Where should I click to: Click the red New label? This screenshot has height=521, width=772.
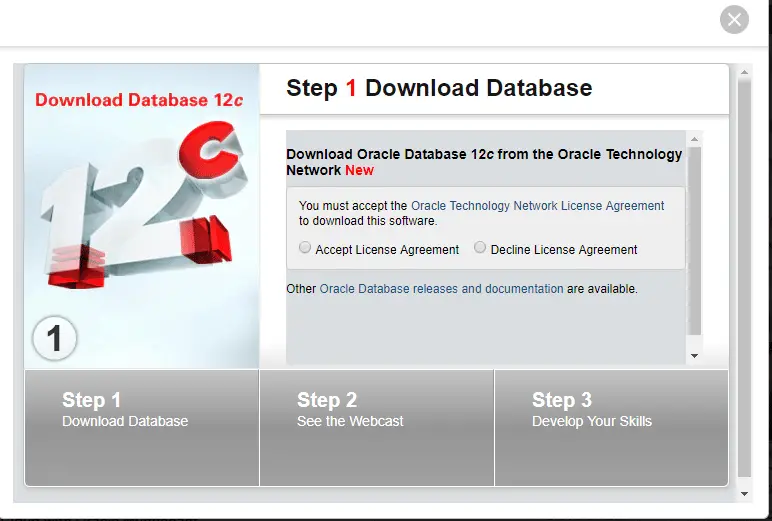coord(359,170)
